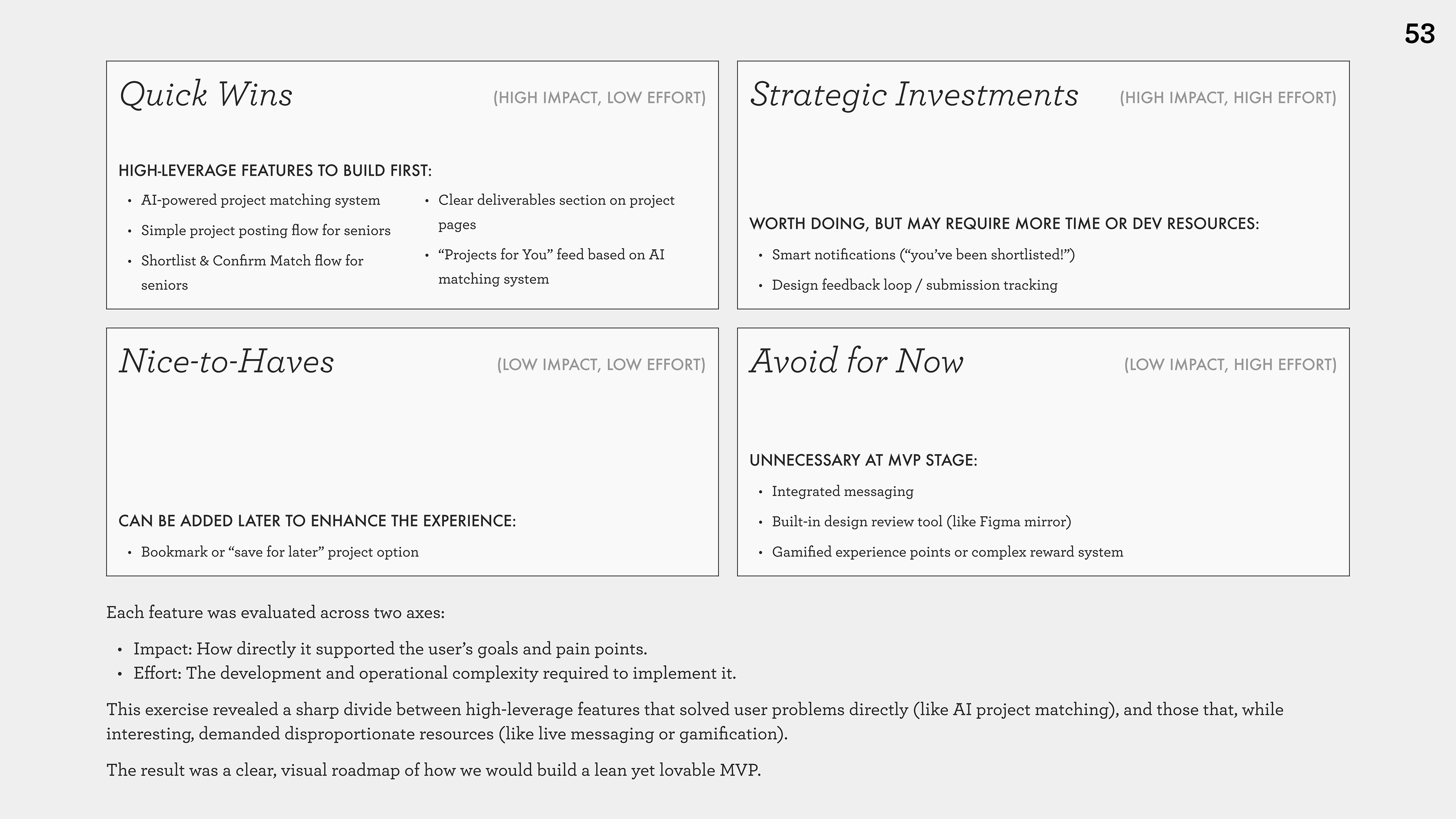
Task: Click slide number 53
Action: 1419,34
